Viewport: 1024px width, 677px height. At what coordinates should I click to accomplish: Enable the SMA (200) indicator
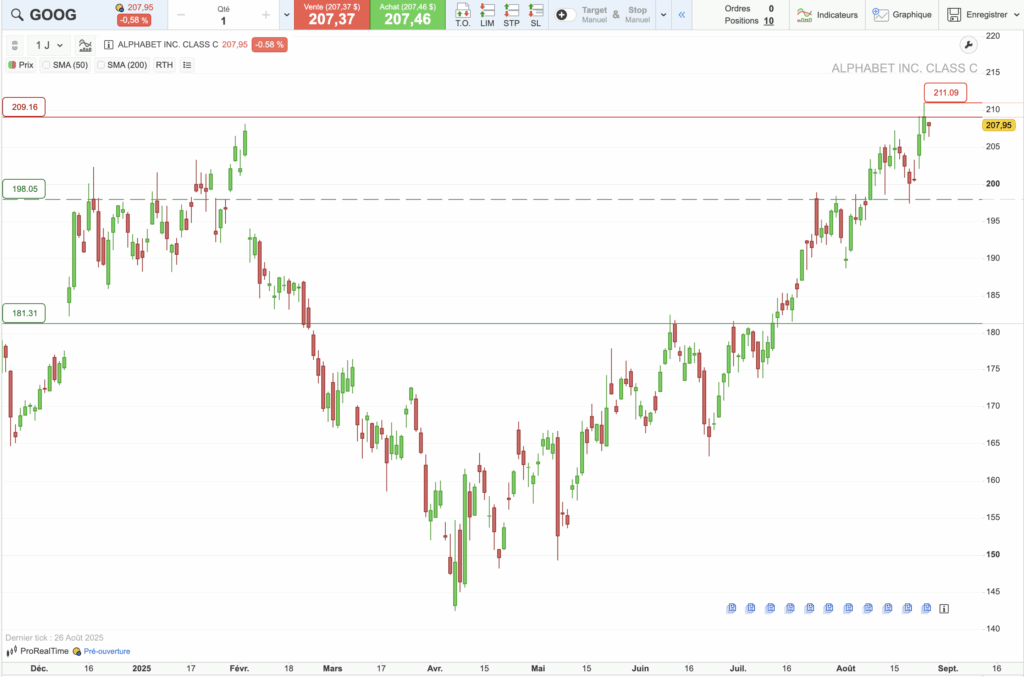[102, 64]
